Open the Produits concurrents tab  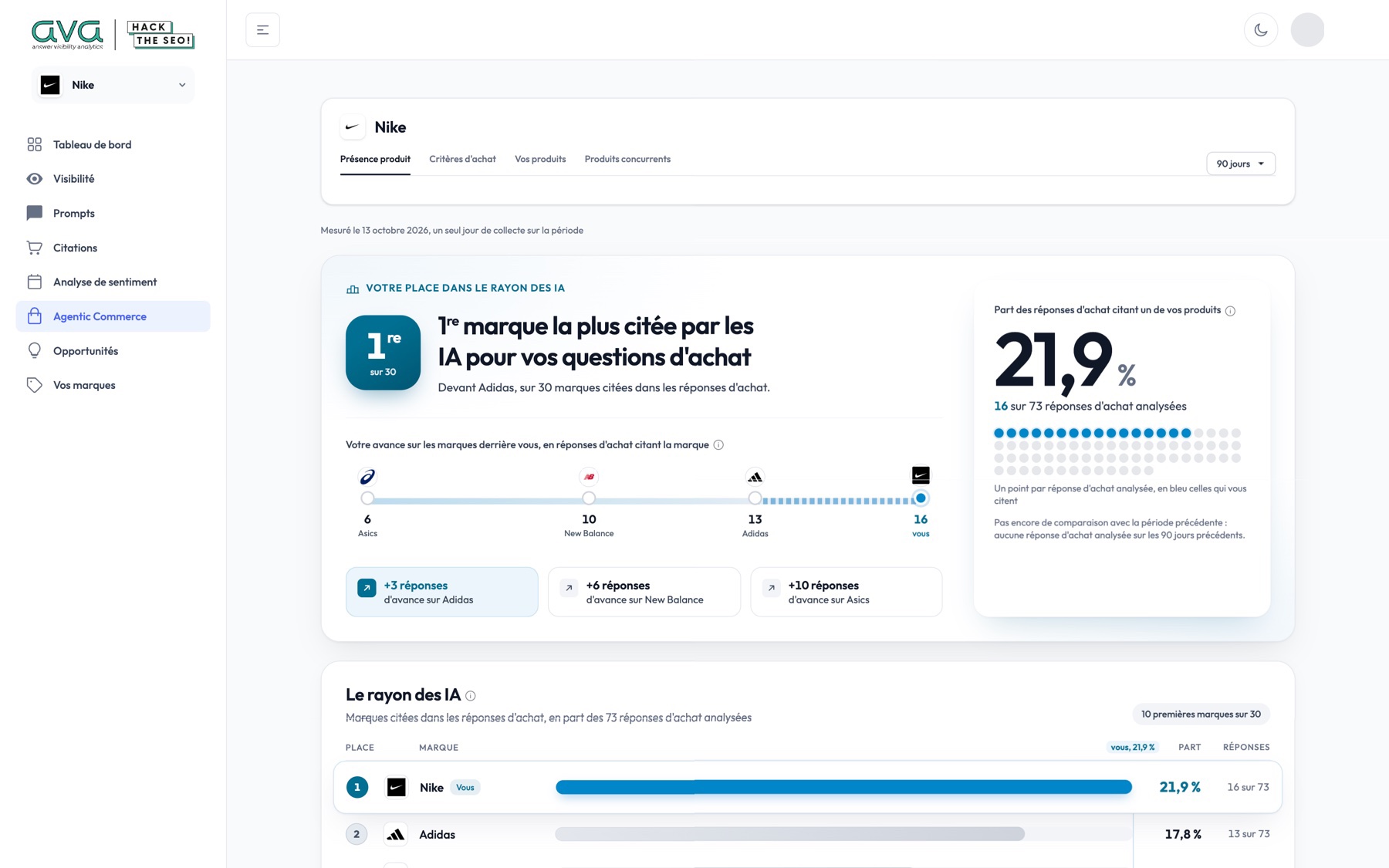pos(627,159)
